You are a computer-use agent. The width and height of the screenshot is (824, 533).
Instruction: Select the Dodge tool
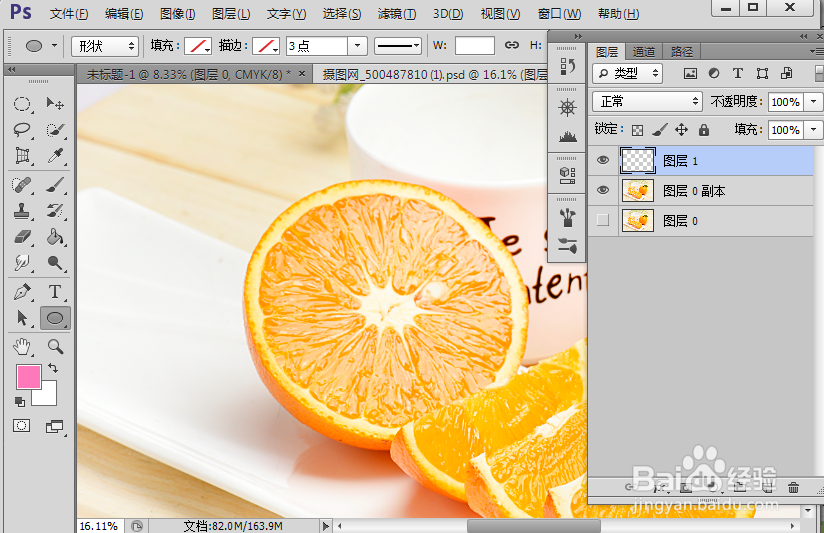click(55, 262)
